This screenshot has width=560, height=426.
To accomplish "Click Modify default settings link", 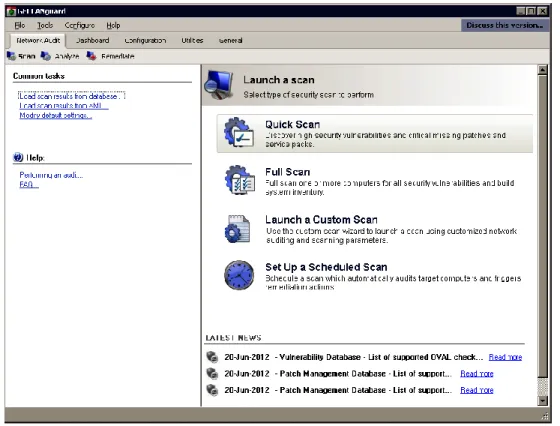I will tap(56, 115).
